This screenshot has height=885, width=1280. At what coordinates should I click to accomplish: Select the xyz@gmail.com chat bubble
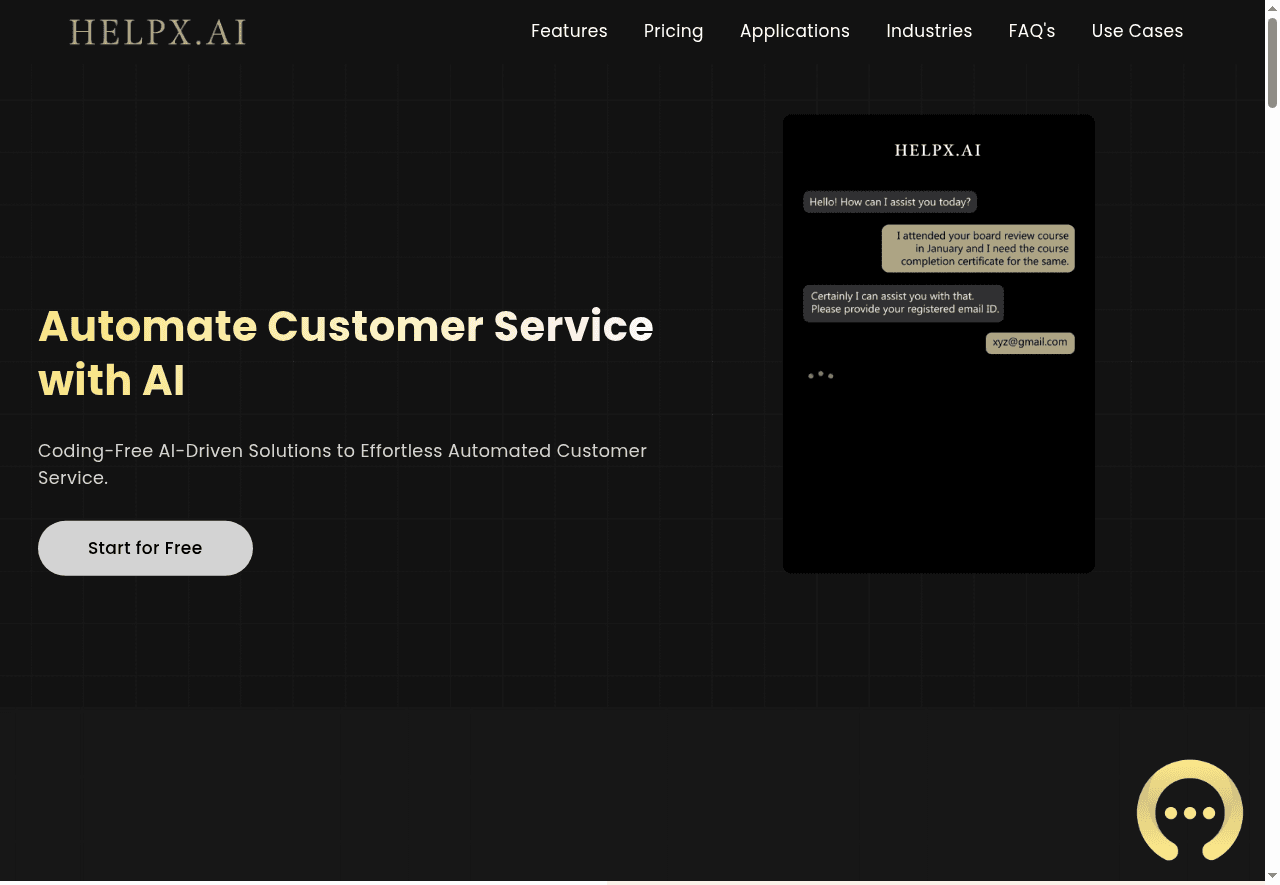1029,342
